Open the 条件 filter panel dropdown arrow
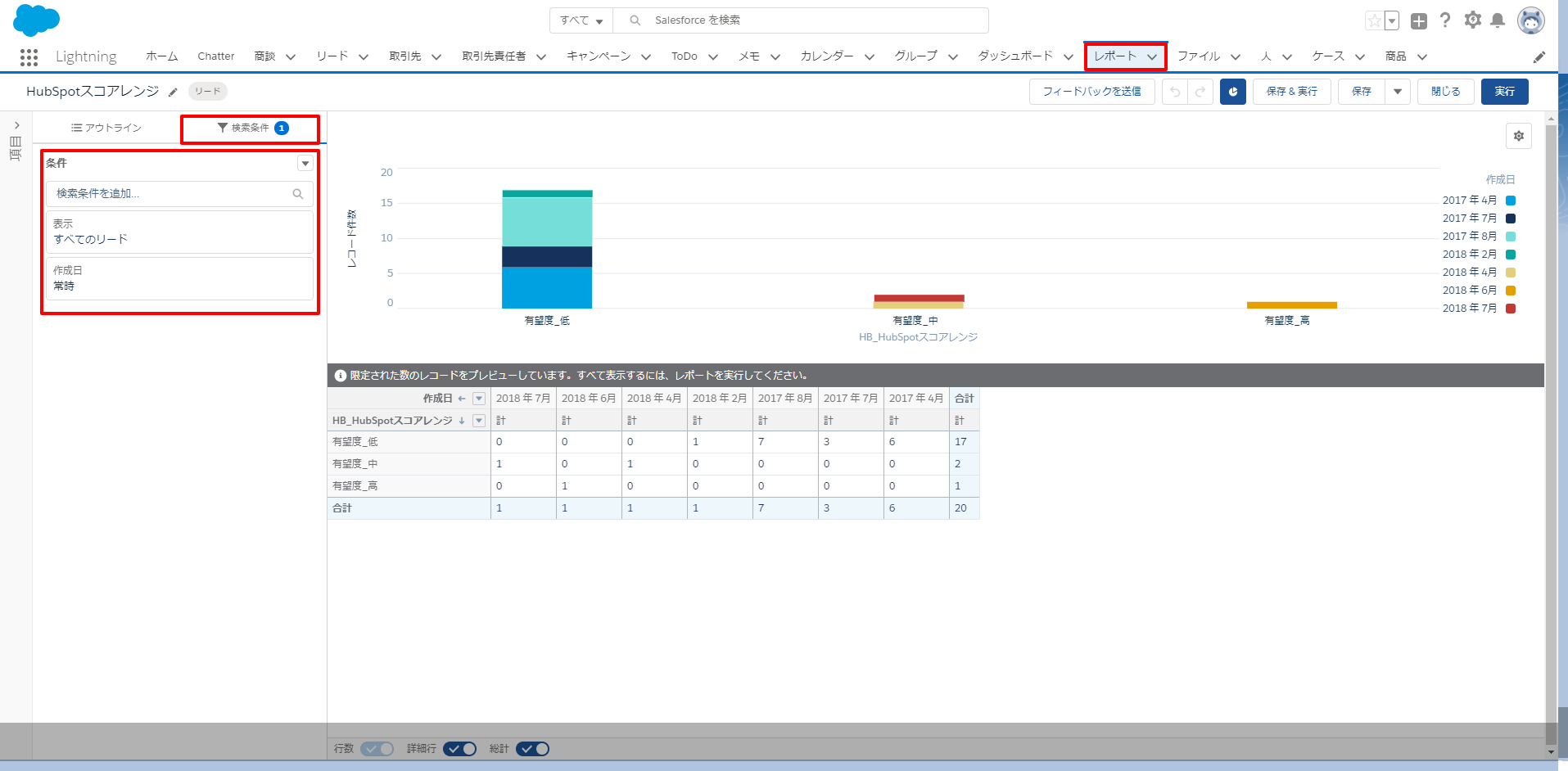Image resolution: width=1568 pixels, height=771 pixels. [305, 164]
